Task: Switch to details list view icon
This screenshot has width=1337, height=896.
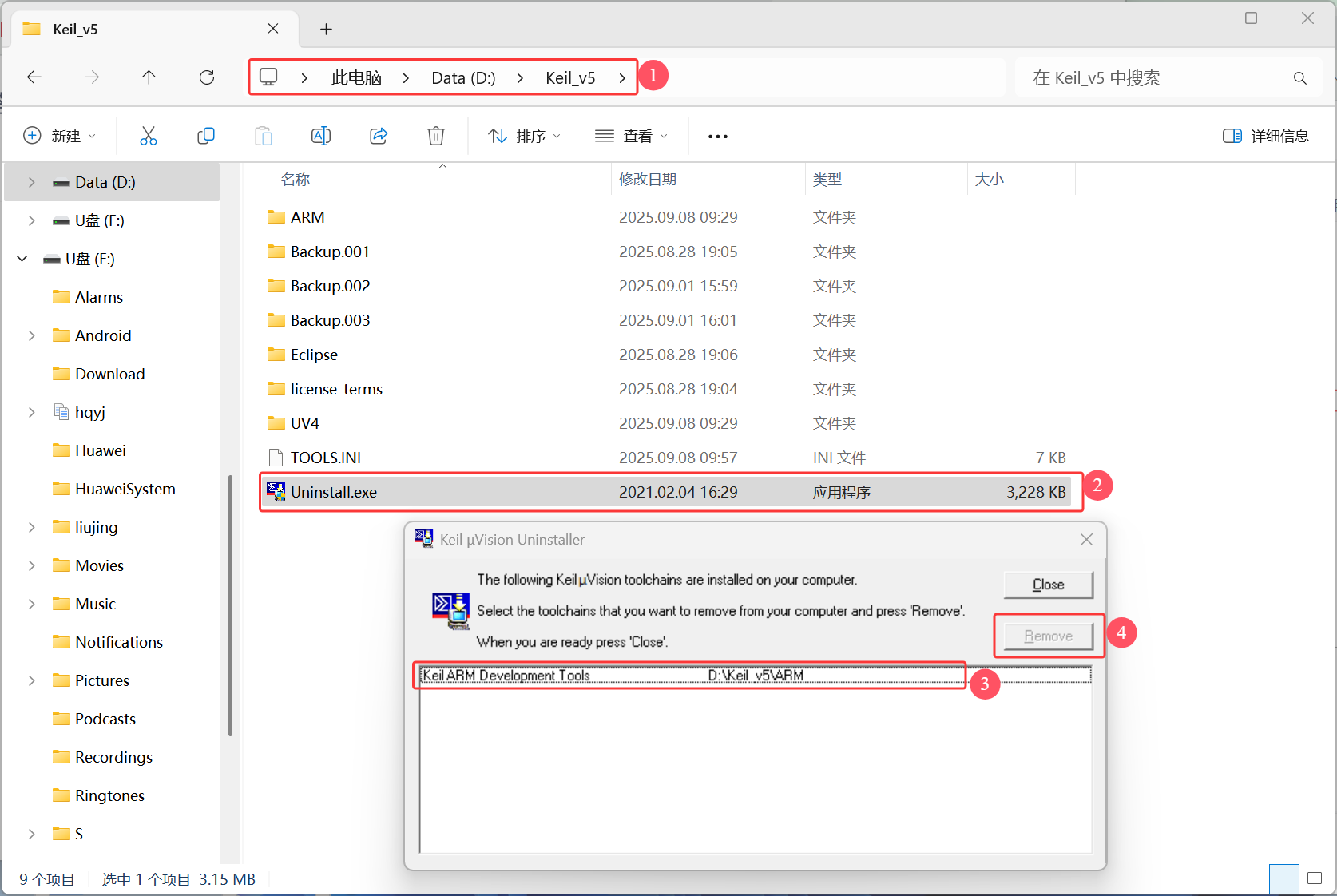Action: pos(1284,880)
